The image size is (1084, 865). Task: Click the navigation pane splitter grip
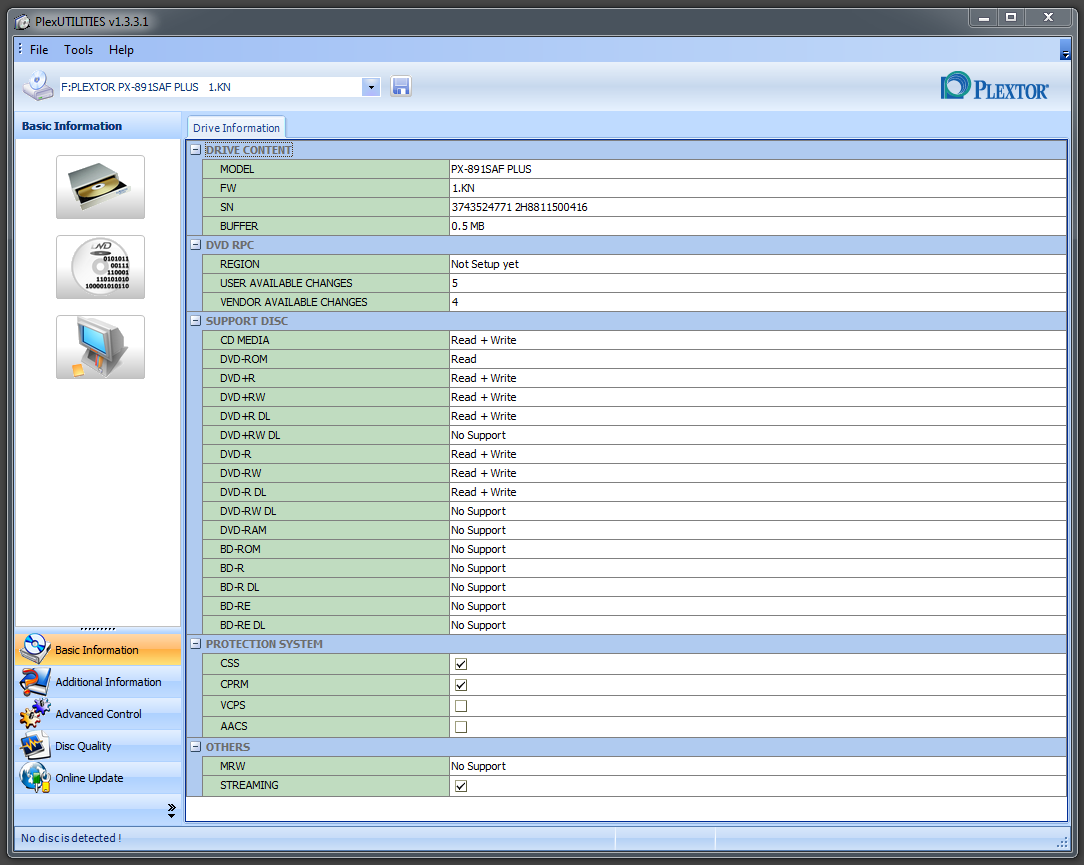pos(97,629)
